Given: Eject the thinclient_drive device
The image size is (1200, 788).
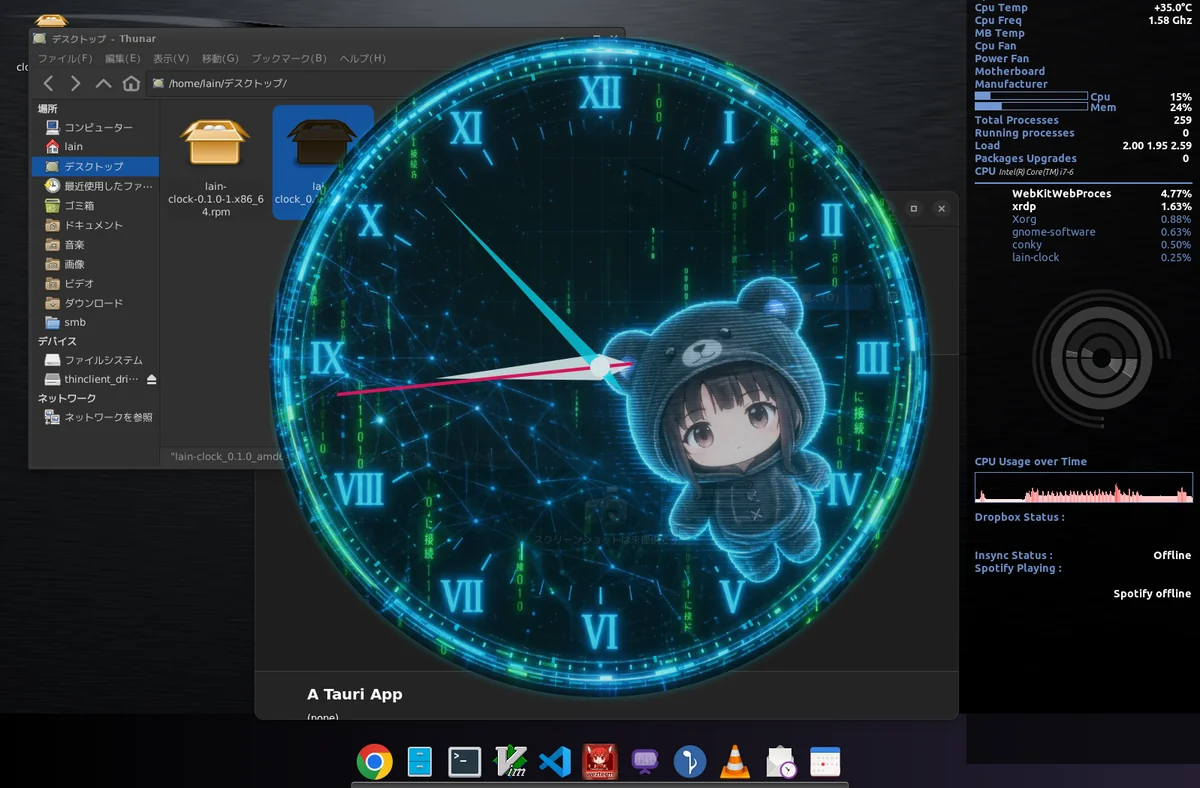Looking at the screenshot, I should pos(151,380).
